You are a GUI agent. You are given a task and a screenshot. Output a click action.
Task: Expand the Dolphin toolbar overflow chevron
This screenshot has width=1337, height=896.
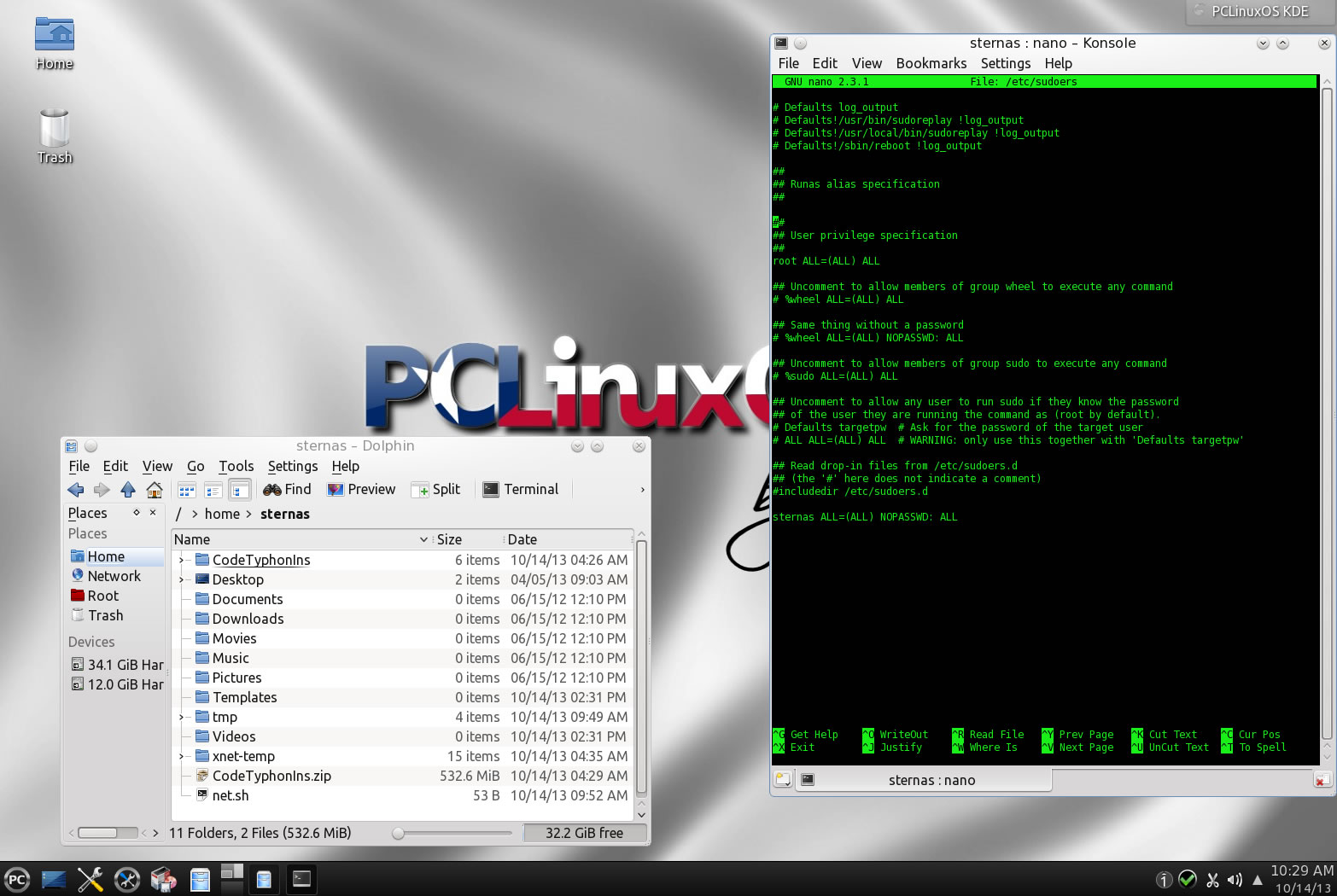[x=642, y=490]
